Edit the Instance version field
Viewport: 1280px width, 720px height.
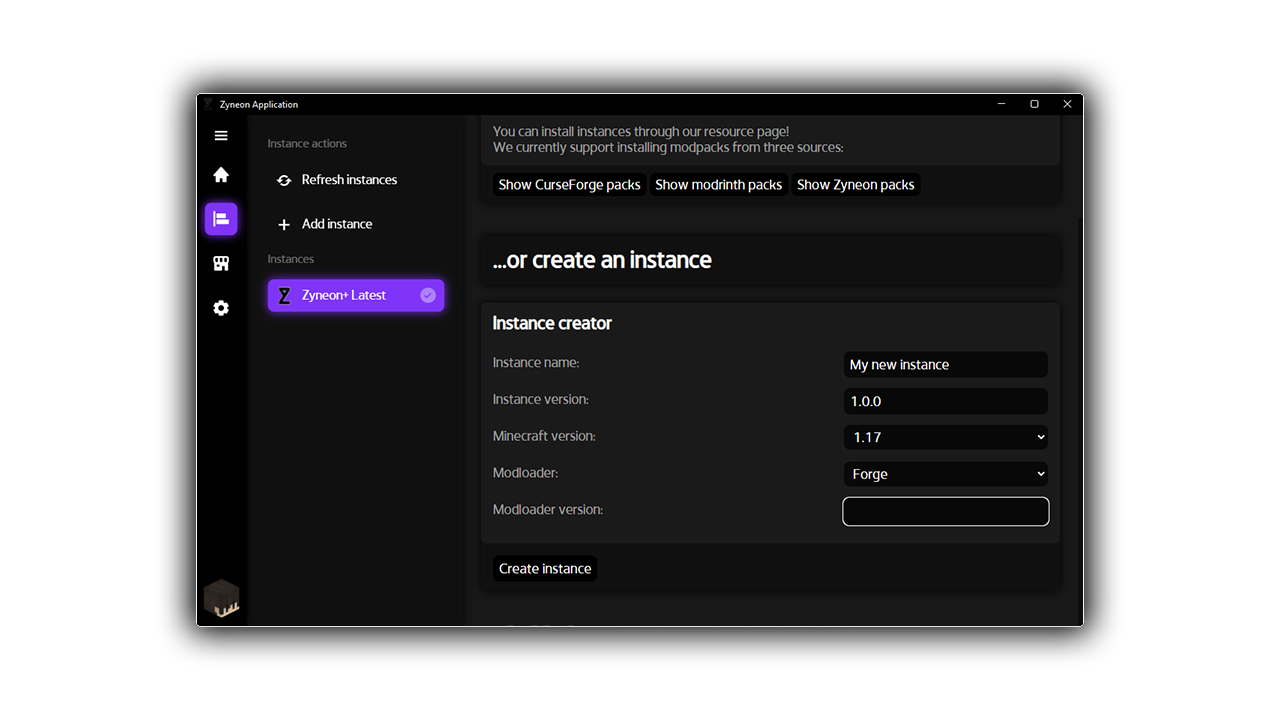point(945,401)
